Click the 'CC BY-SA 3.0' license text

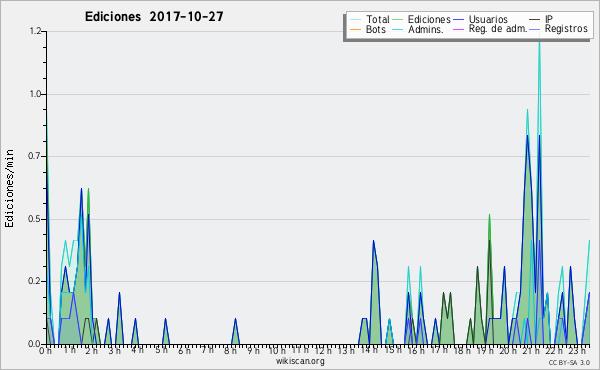(569, 363)
